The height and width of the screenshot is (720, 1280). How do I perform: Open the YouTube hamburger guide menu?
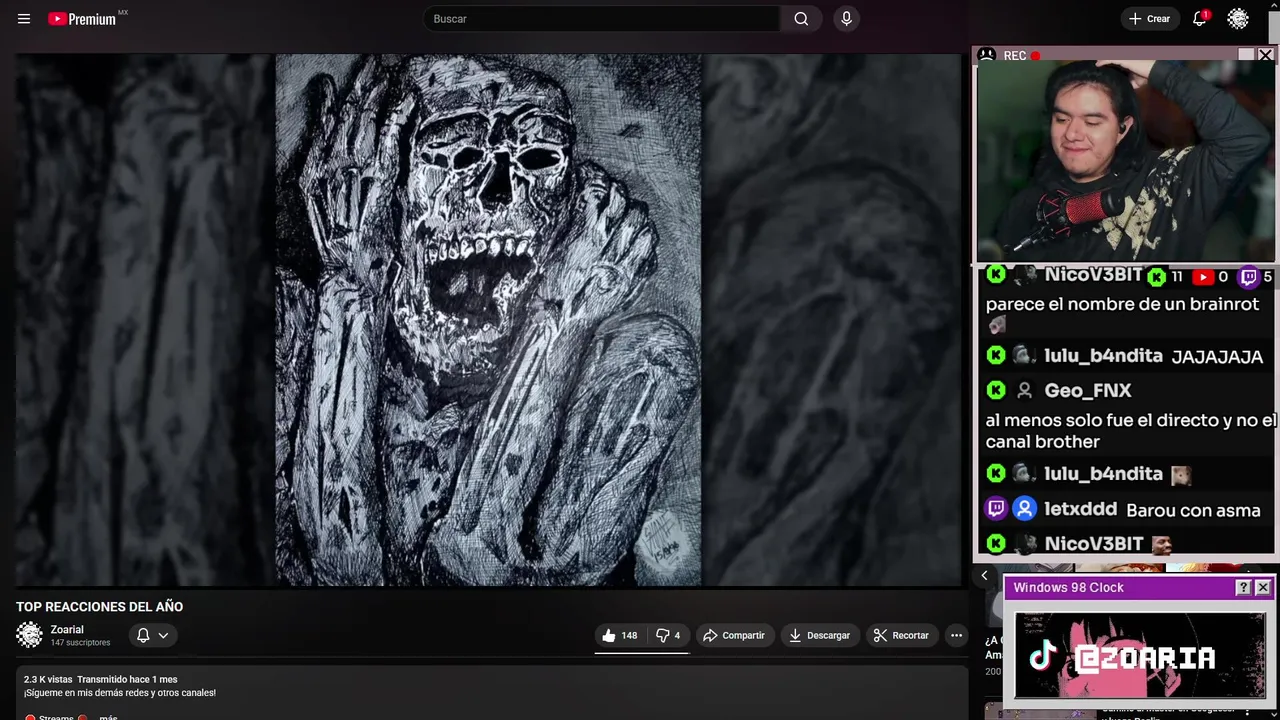tap(24, 19)
